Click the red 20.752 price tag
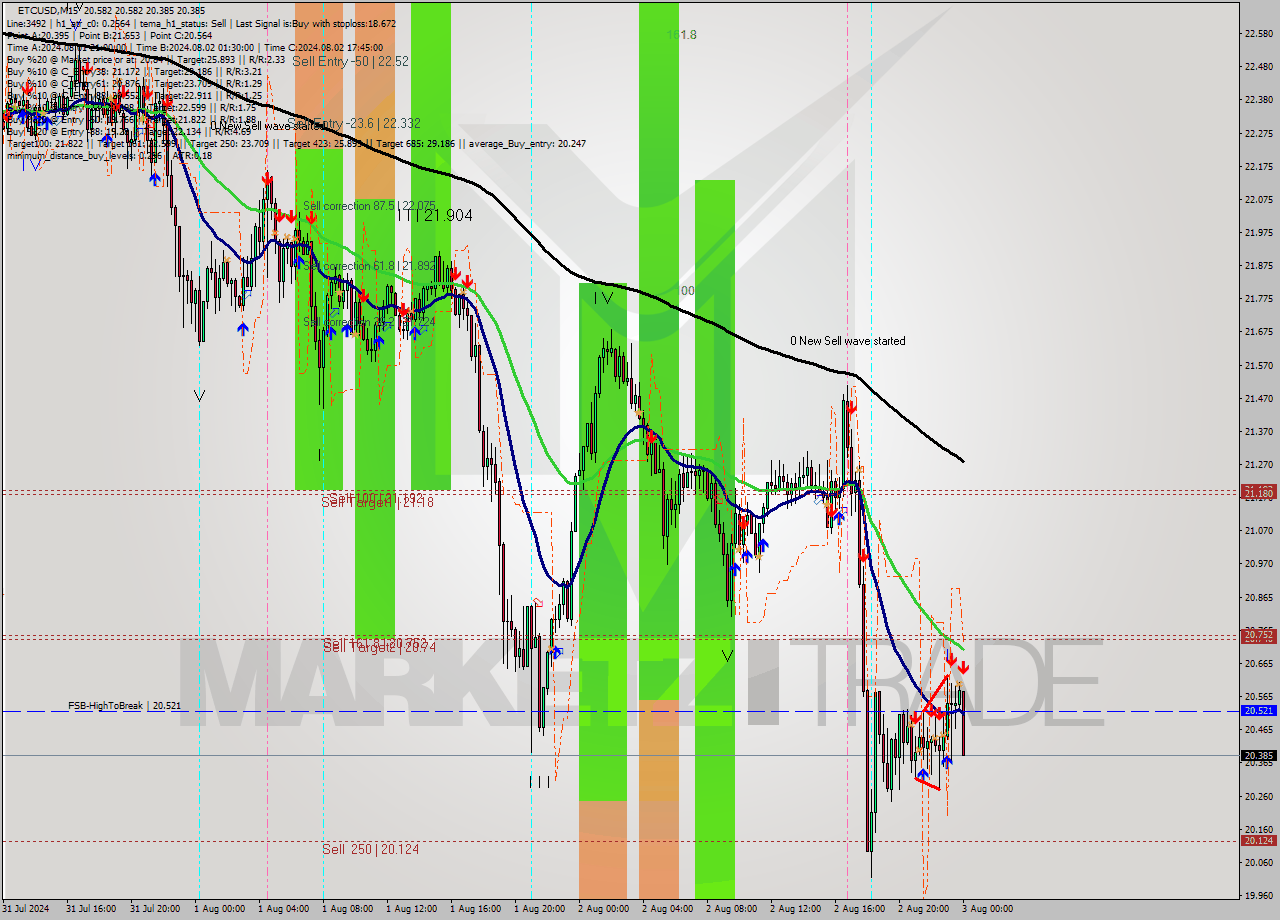This screenshot has width=1280, height=920. (x=1258, y=635)
